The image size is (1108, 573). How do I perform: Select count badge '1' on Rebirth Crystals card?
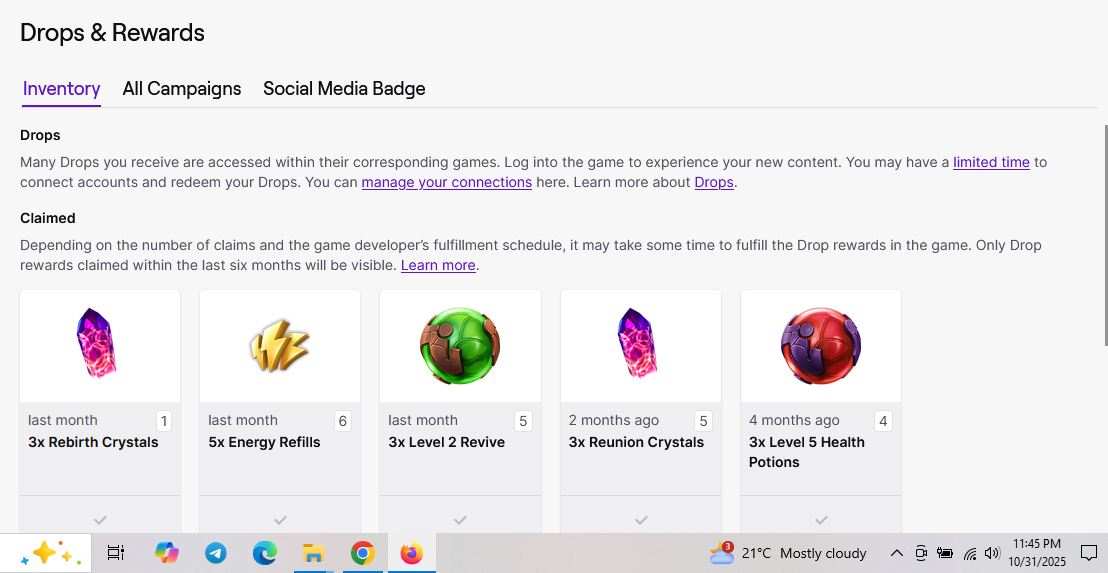[164, 422]
